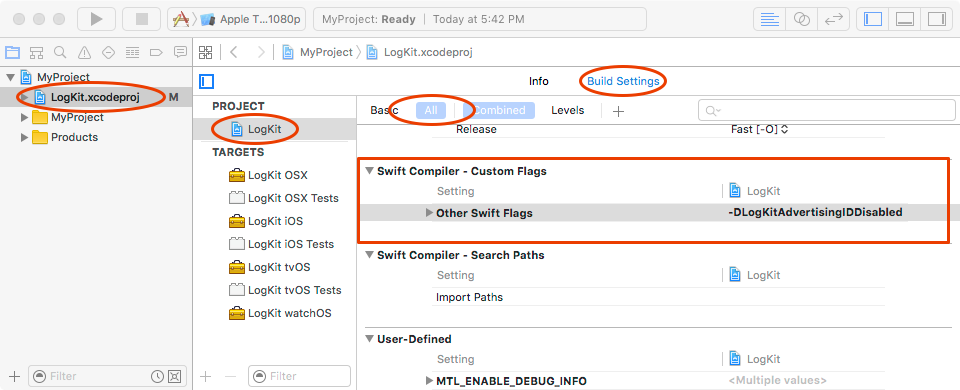Select MyProject in the jump bar
Screen dimensions: 960x390
coord(317,53)
